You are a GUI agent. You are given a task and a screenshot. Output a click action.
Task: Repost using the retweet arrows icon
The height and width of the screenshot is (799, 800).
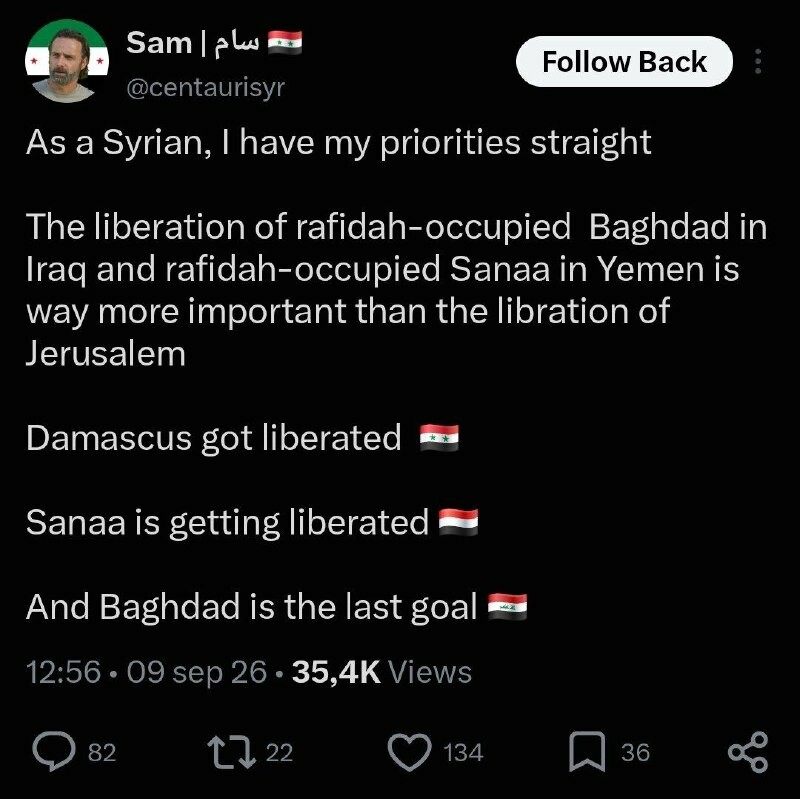tap(232, 752)
